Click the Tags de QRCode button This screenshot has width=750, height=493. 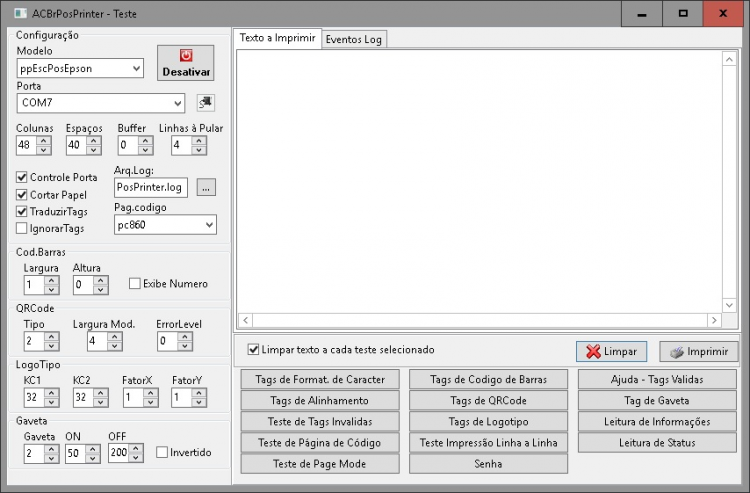click(x=488, y=401)
